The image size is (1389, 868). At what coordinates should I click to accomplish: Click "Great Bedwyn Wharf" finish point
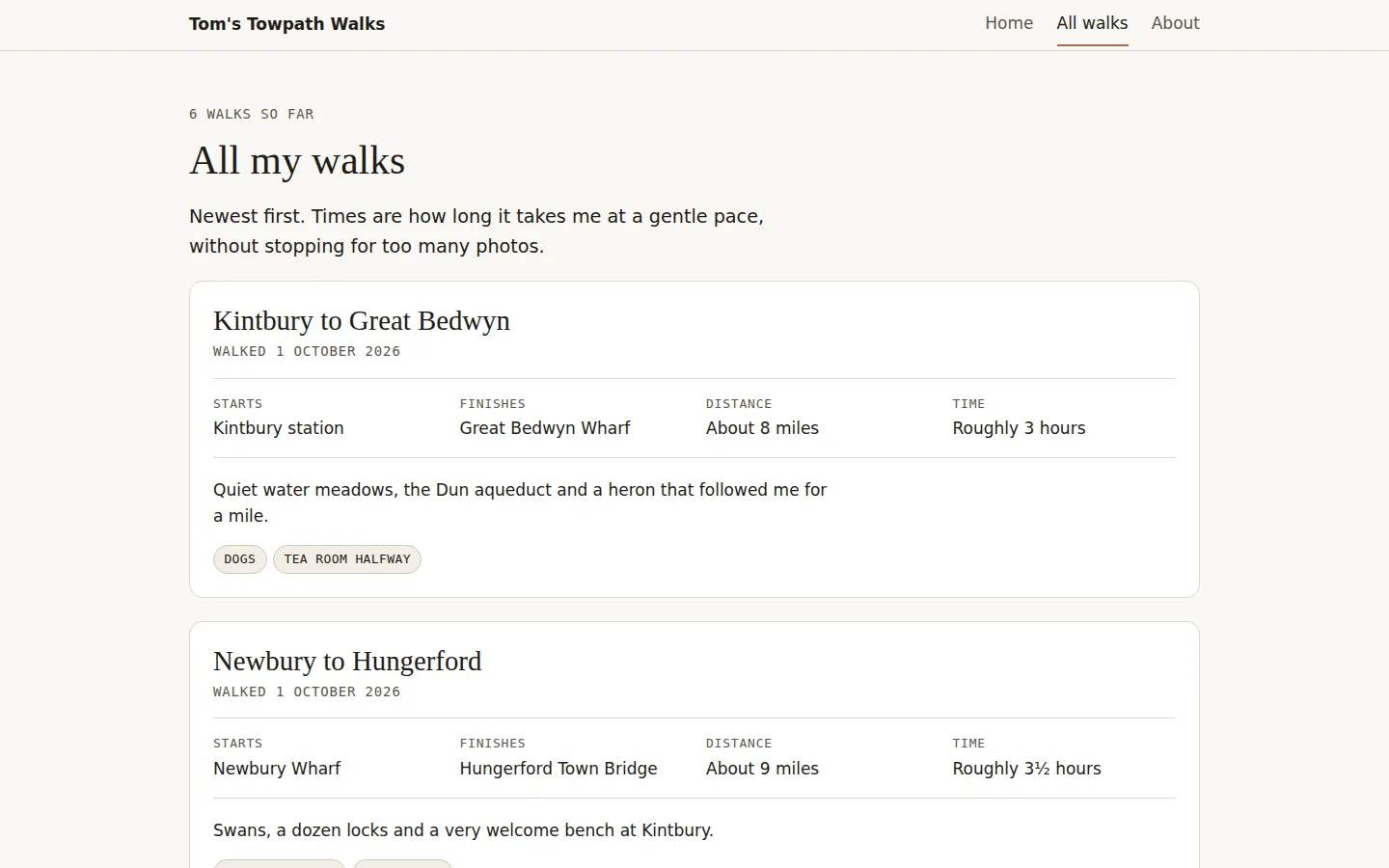[545, 428]
